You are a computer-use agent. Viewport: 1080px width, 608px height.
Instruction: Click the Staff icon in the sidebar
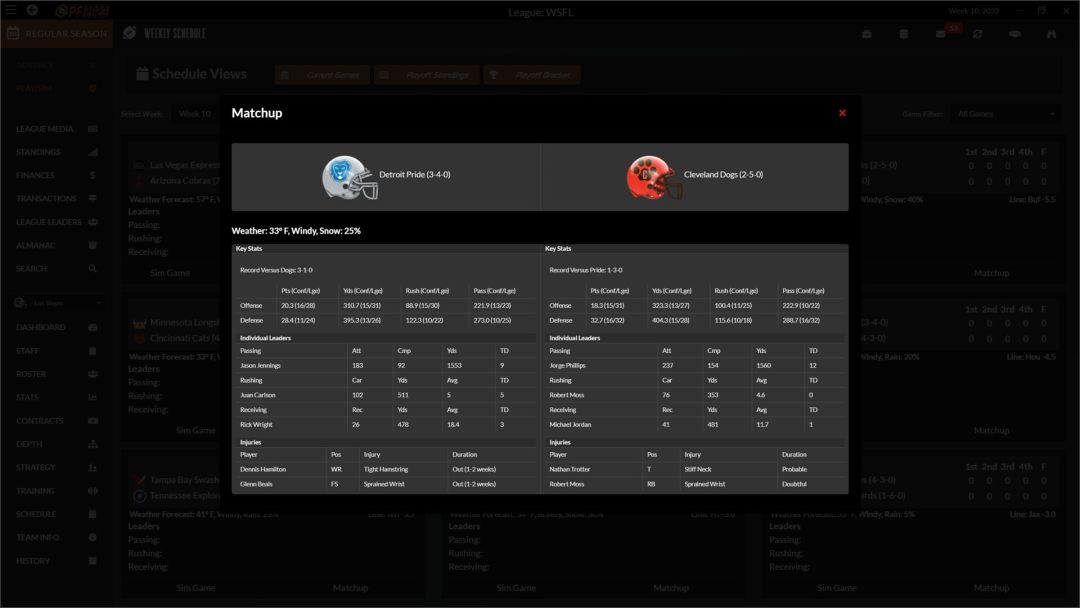click(93, 350)
